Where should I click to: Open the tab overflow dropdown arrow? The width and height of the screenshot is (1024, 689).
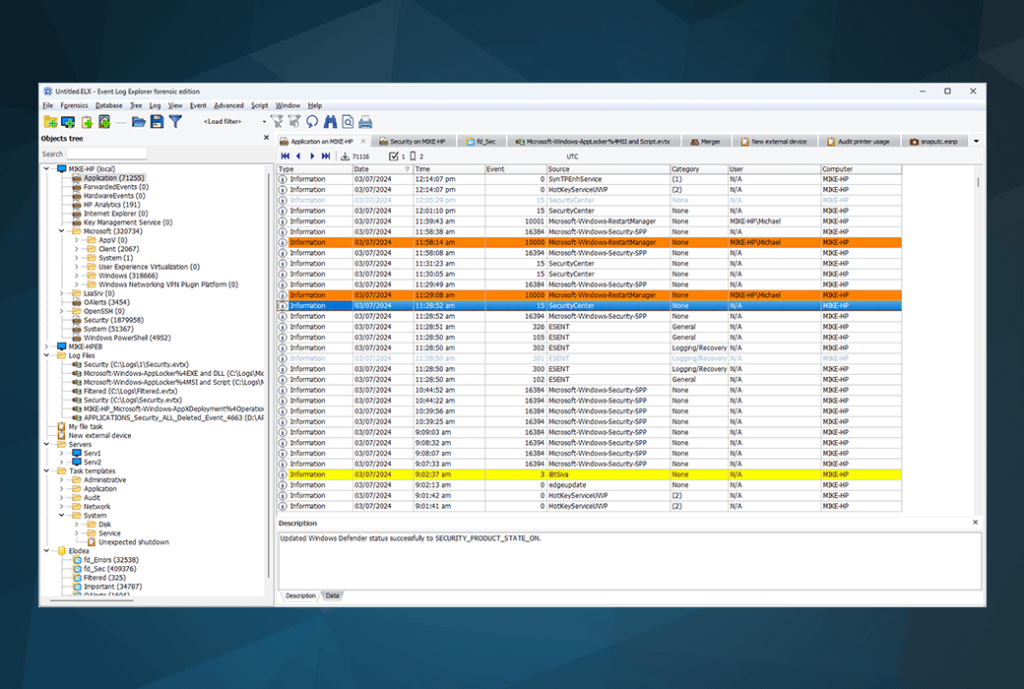click(x=976, y=141)
